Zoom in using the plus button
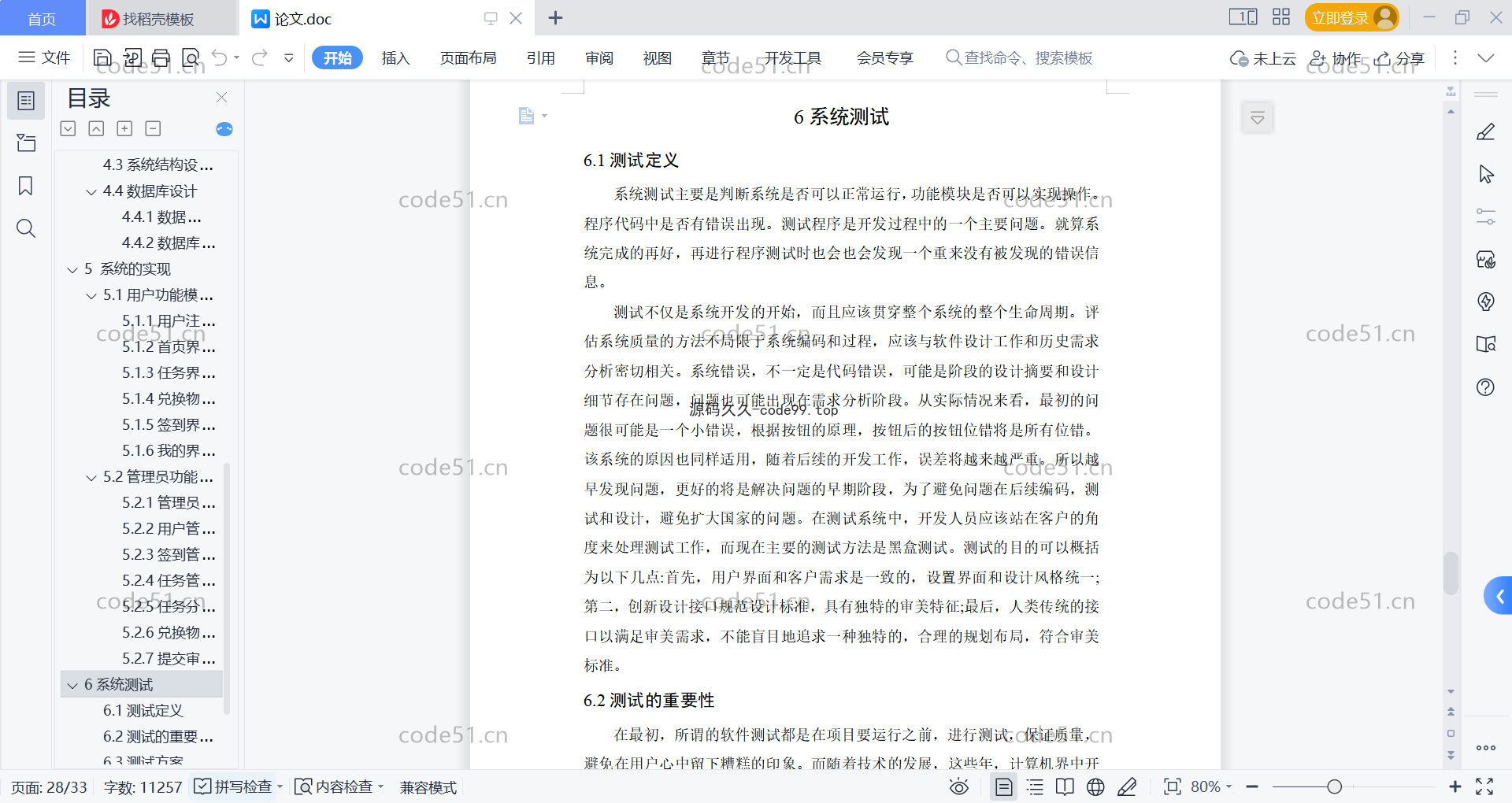 click(x=1455, y=786)
